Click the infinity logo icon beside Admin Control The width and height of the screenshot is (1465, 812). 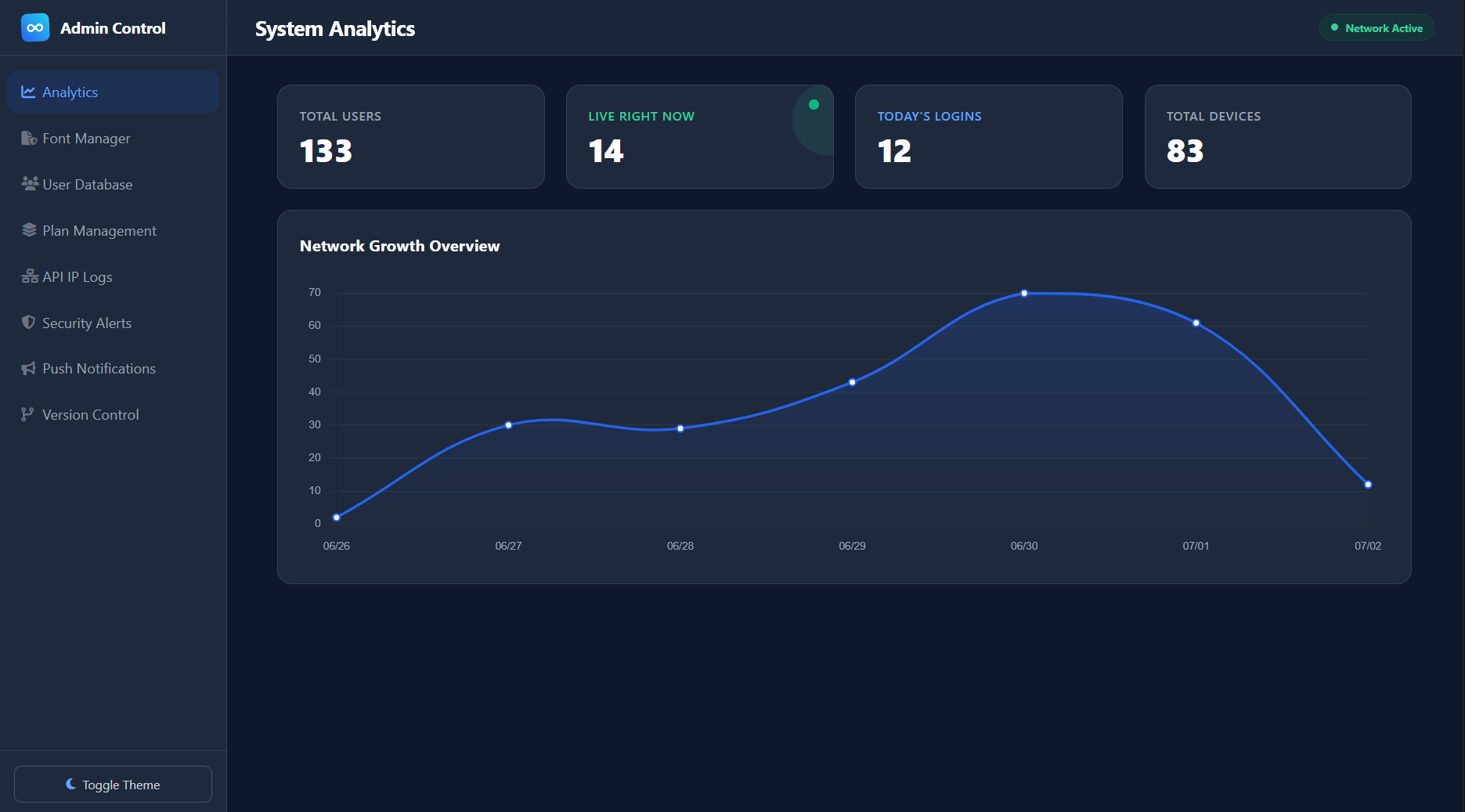35,27
